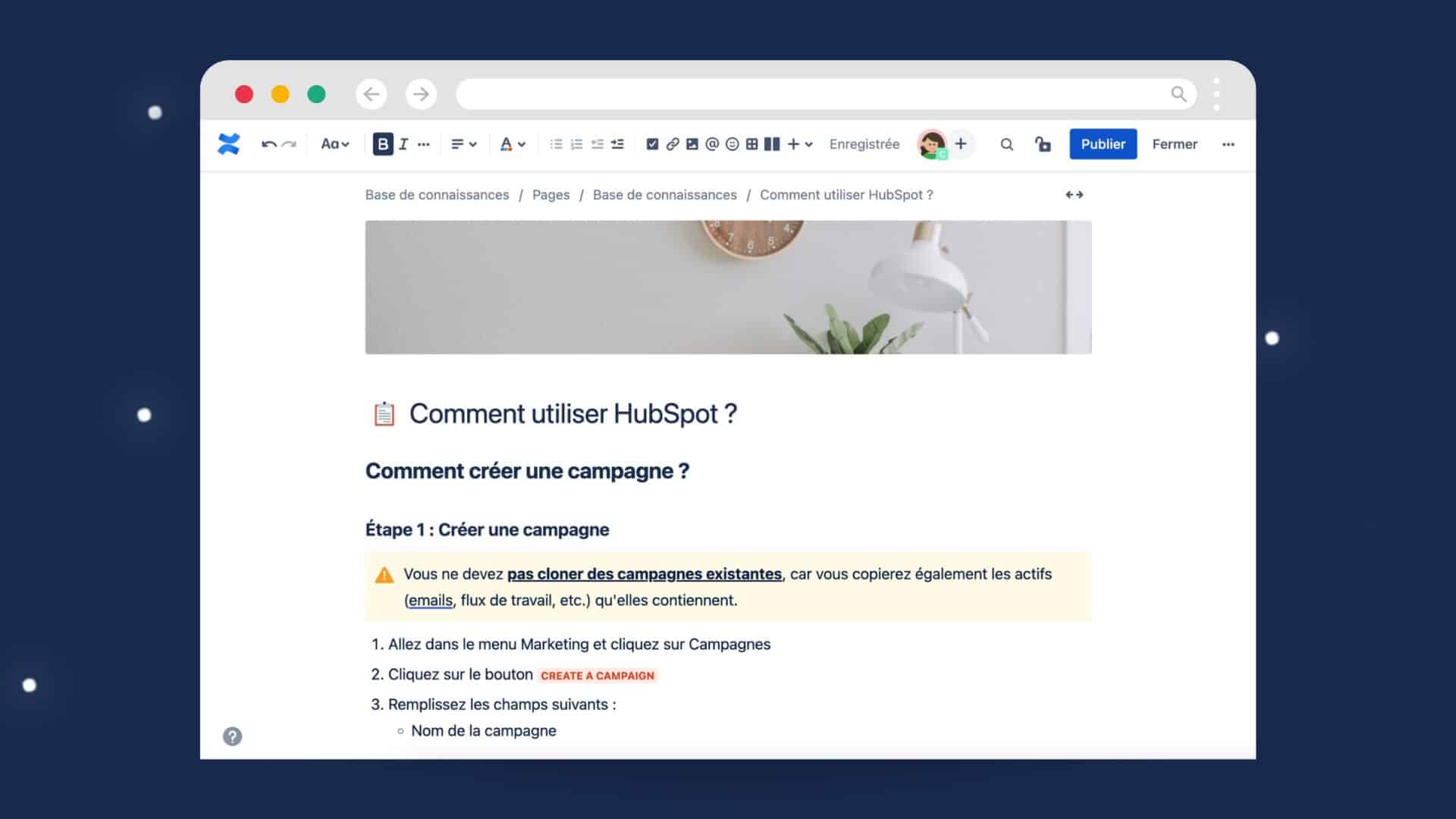Viewport: 1456px width, 819px height.
Task: Open page restrictions lock icon
Action: 1043,144
